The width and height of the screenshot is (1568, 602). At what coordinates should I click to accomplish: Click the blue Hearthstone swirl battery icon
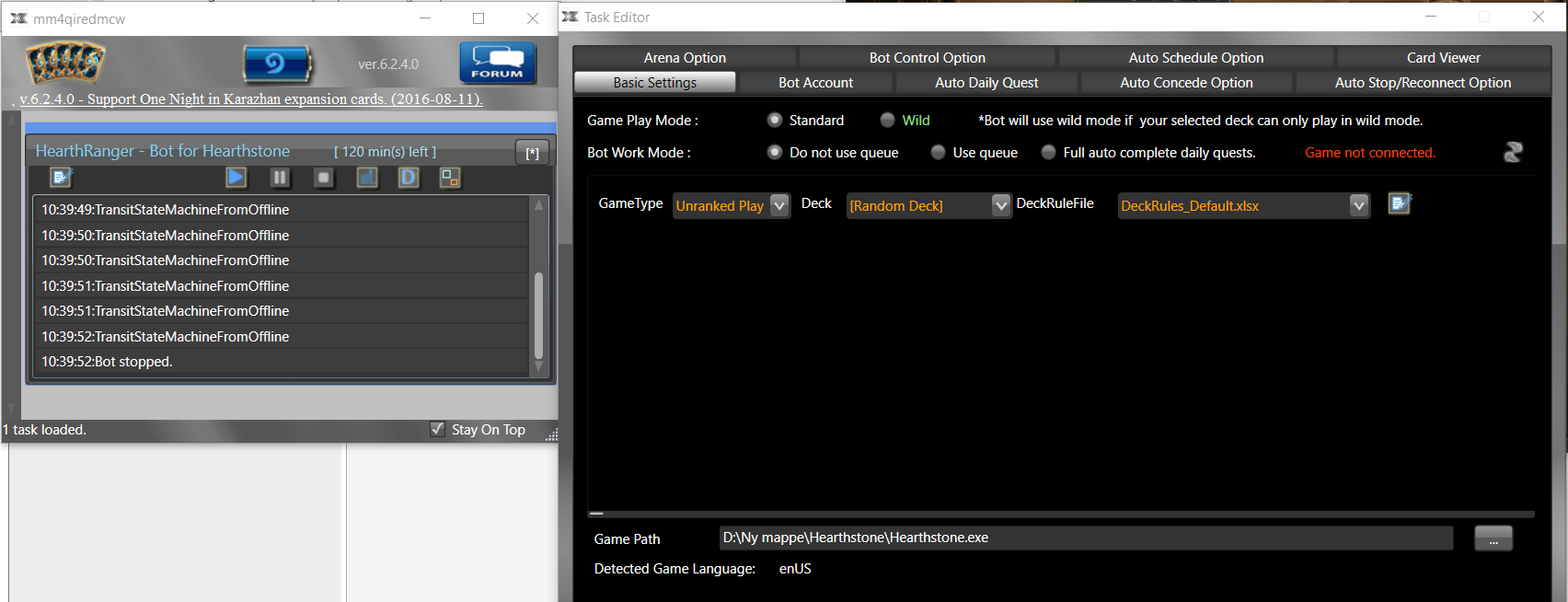coord(277,64)
